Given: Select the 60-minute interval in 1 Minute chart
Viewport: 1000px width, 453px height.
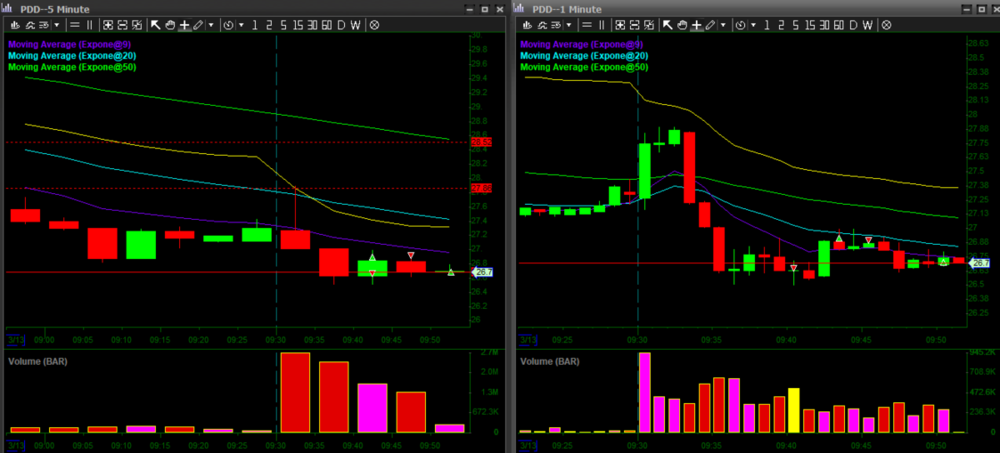Looking at the screenshot, I should (x=839, y=23).
